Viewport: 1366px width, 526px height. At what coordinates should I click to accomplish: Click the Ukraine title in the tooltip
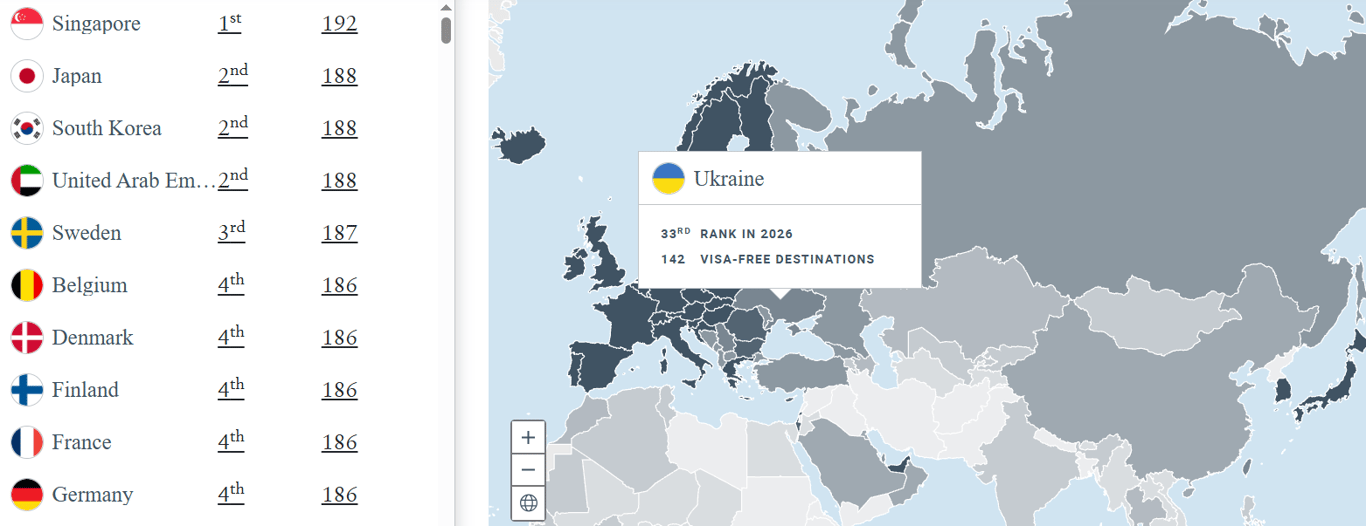tap(729, 179)
